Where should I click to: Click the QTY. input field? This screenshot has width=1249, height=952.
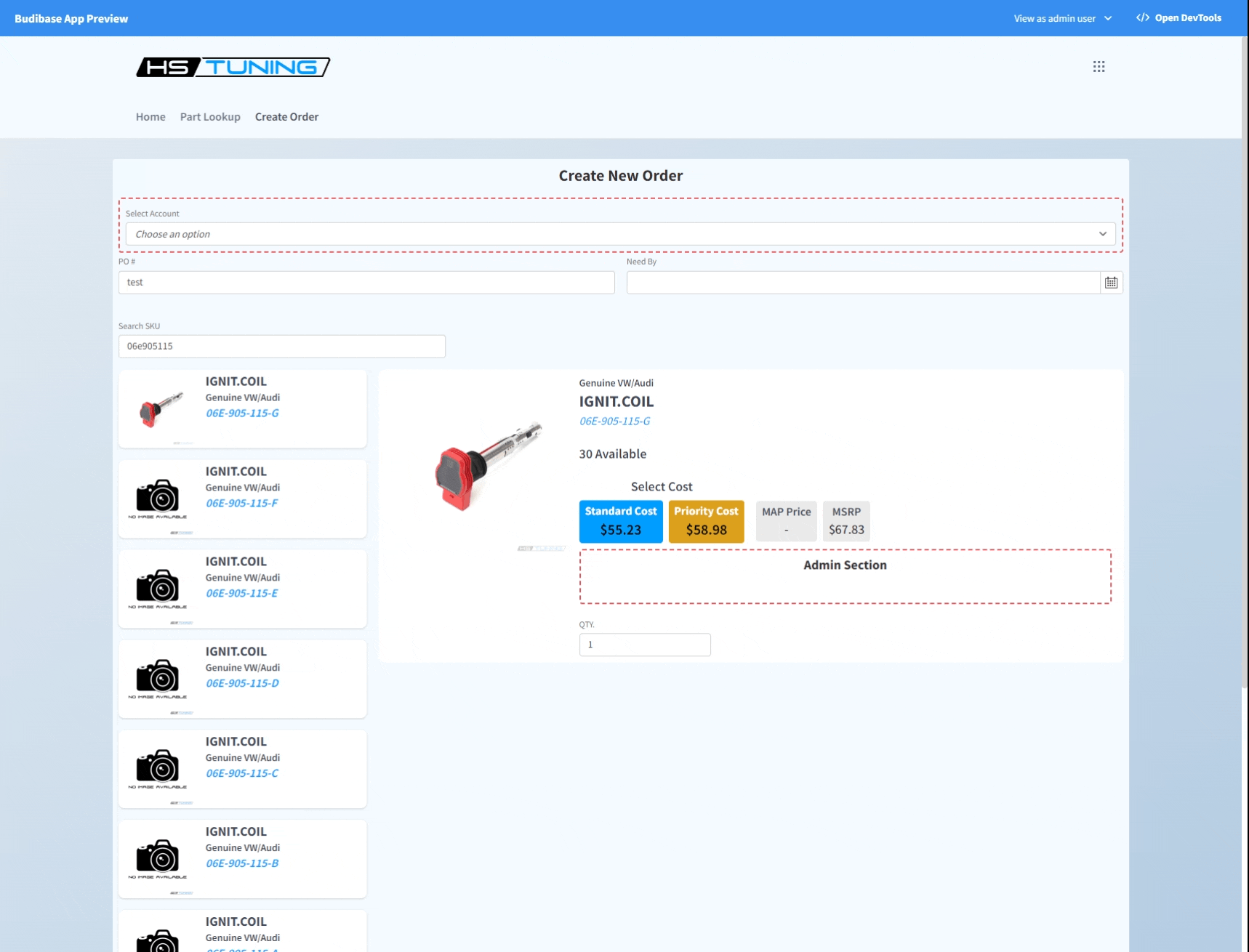pos(645,645)
